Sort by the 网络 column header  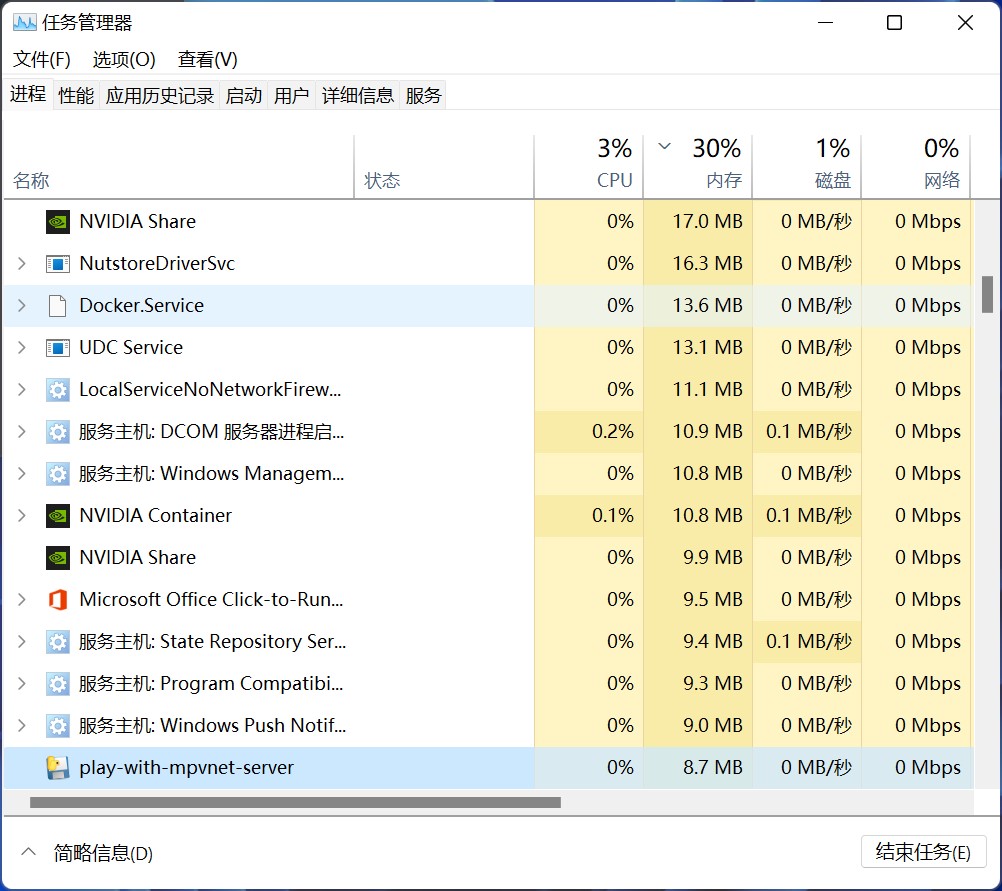pos(916,167)
